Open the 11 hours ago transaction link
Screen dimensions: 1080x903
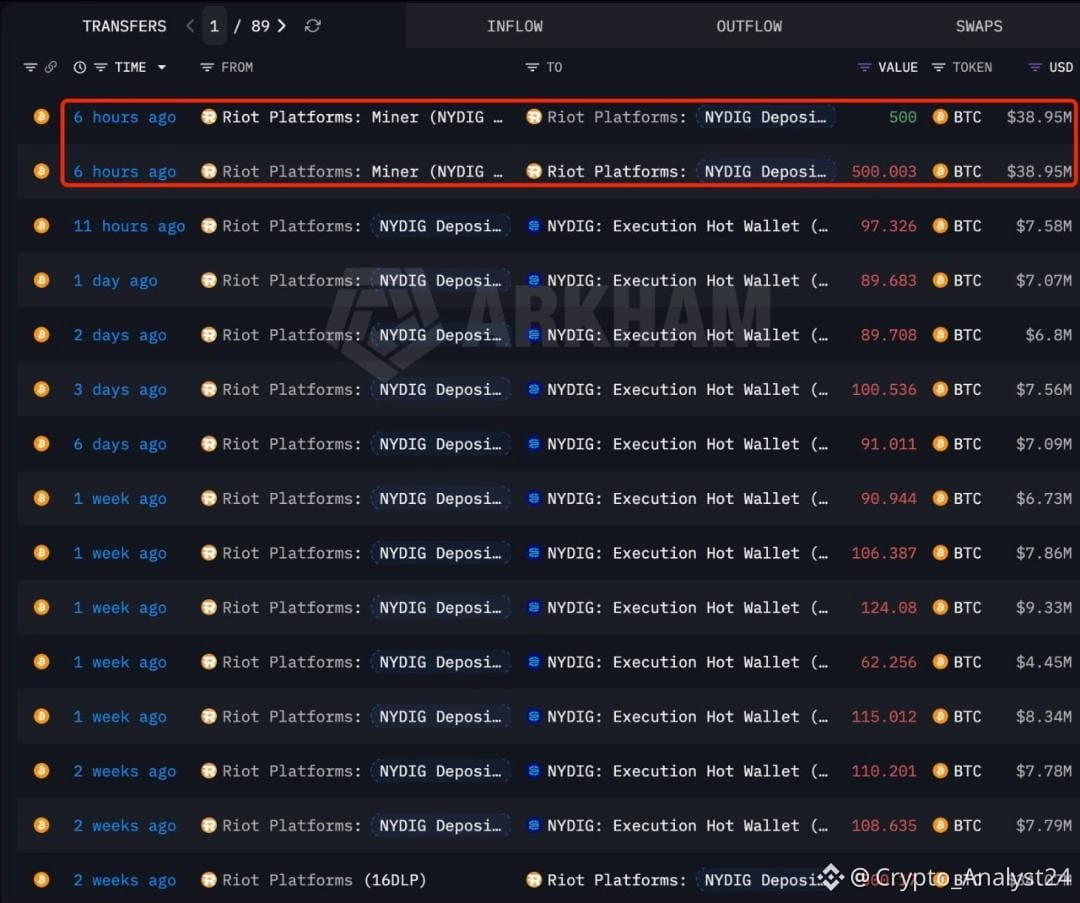point(129,226)
